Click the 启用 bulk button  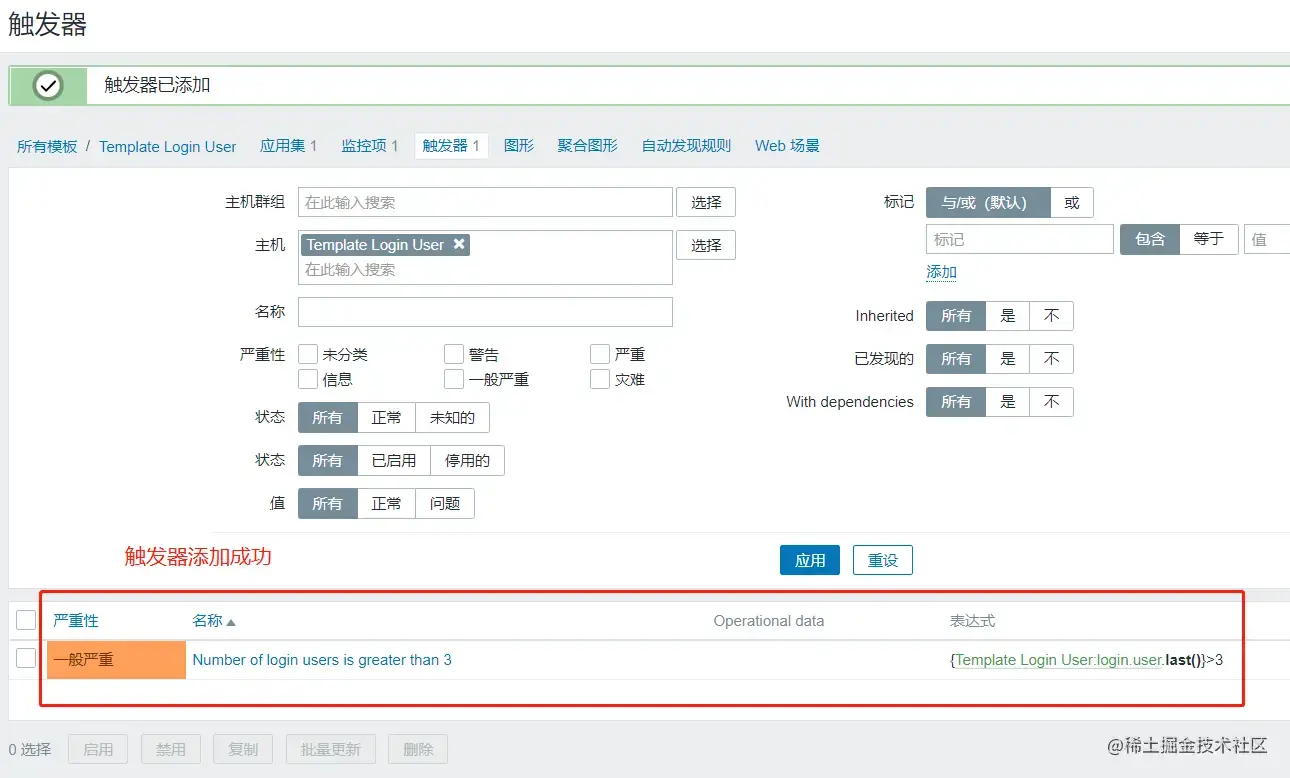point(98,749)
